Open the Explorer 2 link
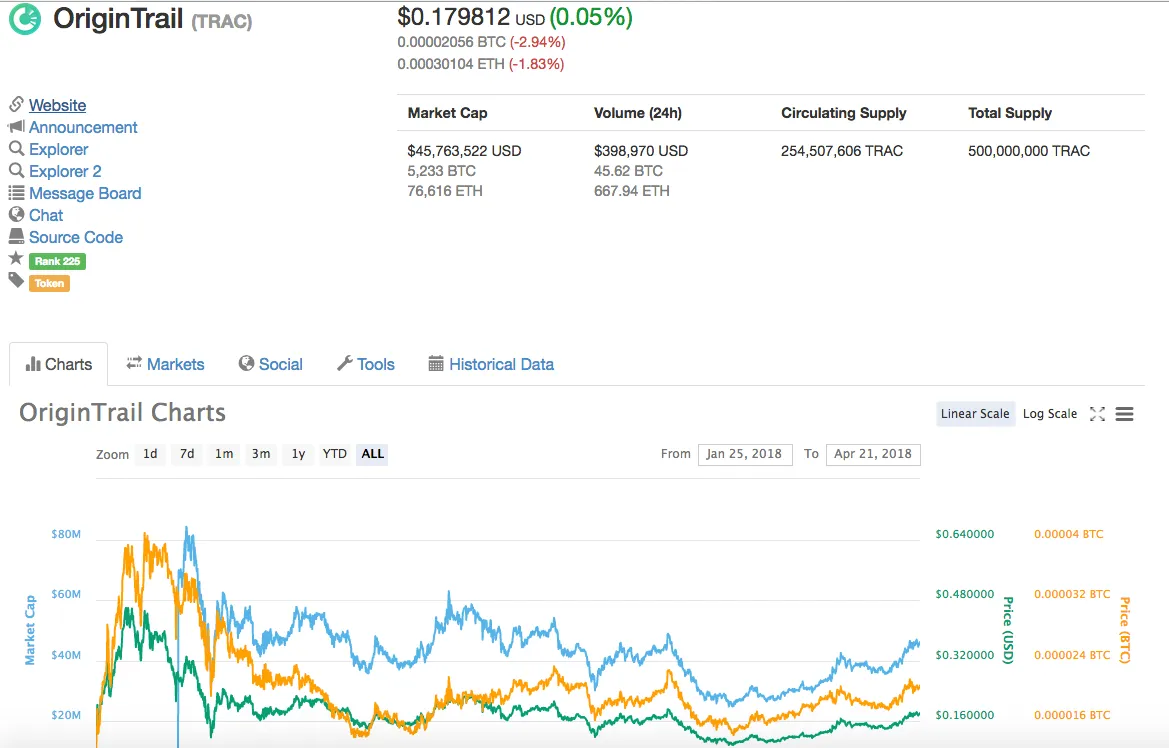 pos(65,172)
